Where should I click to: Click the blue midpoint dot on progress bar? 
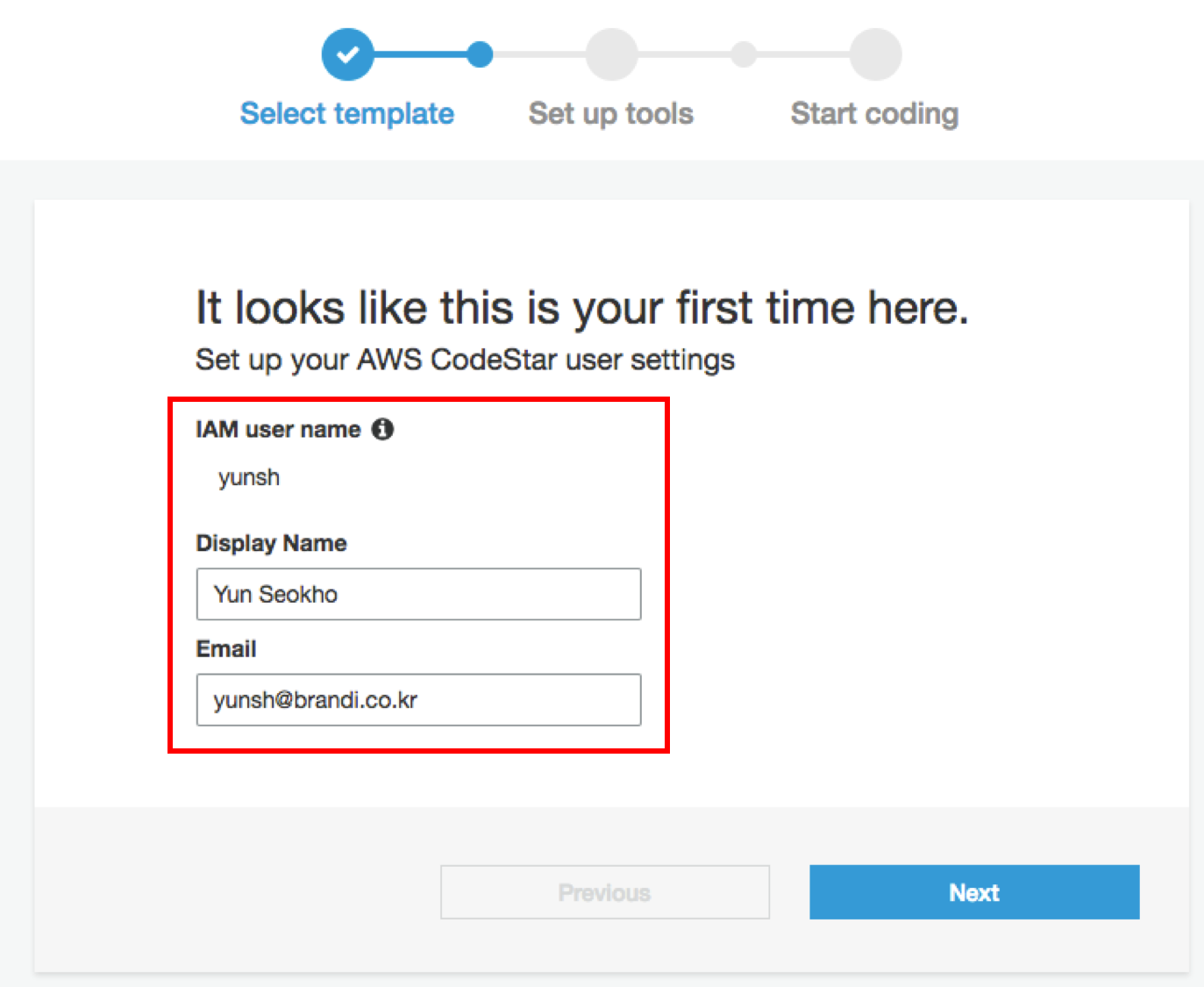480,54
